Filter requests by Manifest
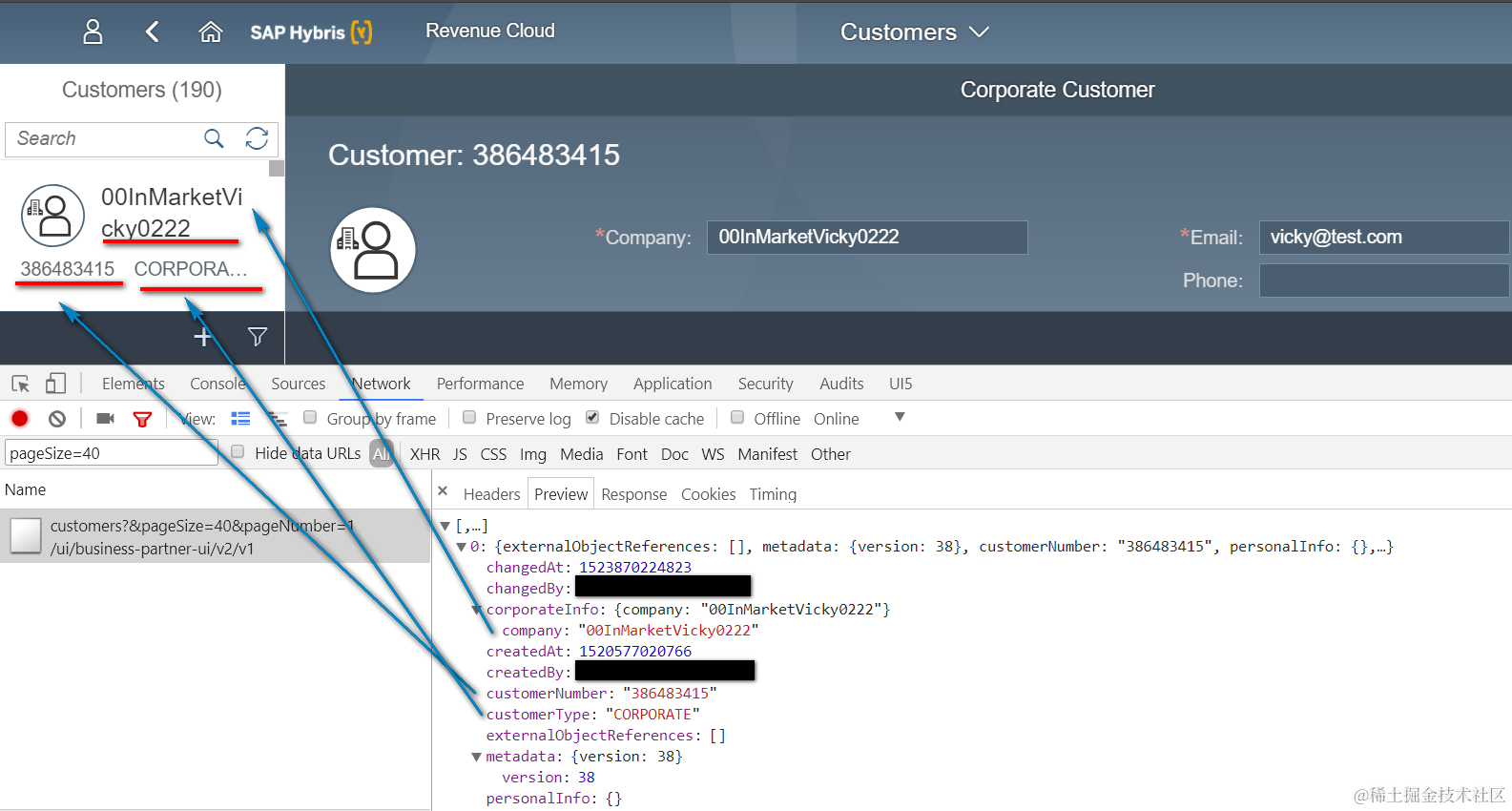 (x=767, y=454)
